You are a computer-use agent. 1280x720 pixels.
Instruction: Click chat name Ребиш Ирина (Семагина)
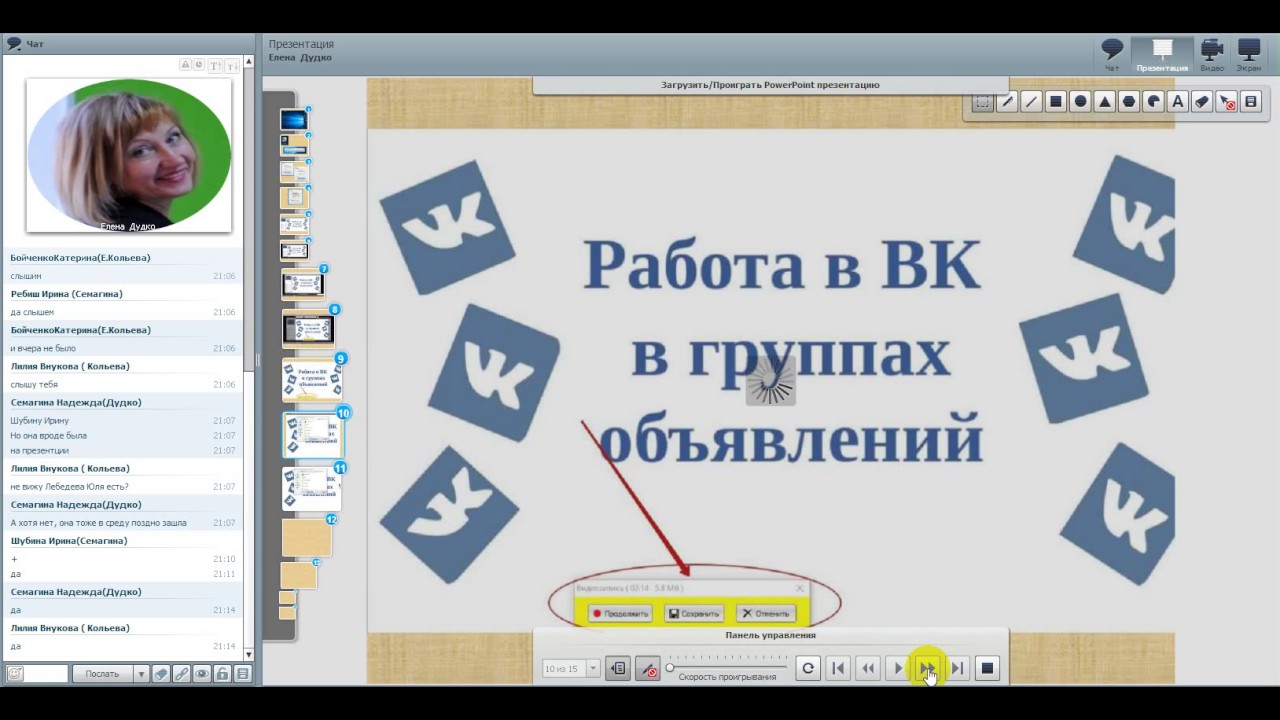66,294
